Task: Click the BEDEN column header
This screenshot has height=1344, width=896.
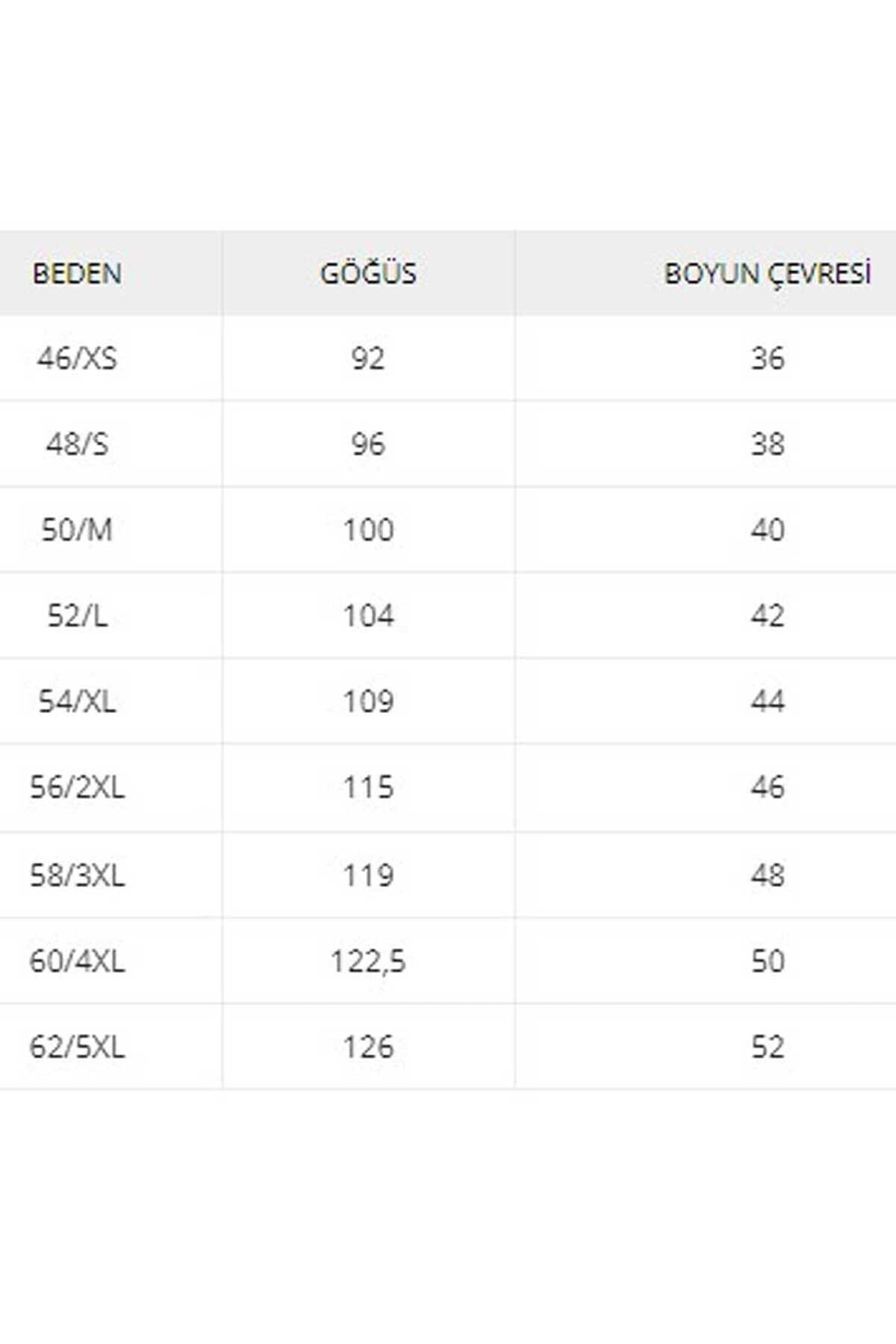Action: point(77,273)
